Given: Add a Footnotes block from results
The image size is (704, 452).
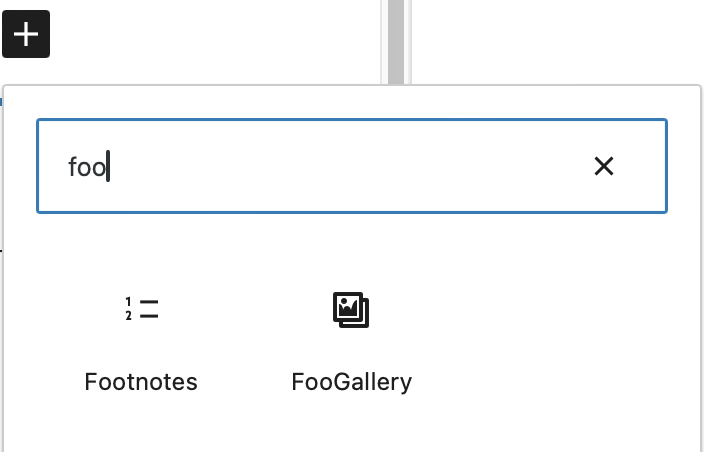Looking at the screenshot, I should (141, 340).
